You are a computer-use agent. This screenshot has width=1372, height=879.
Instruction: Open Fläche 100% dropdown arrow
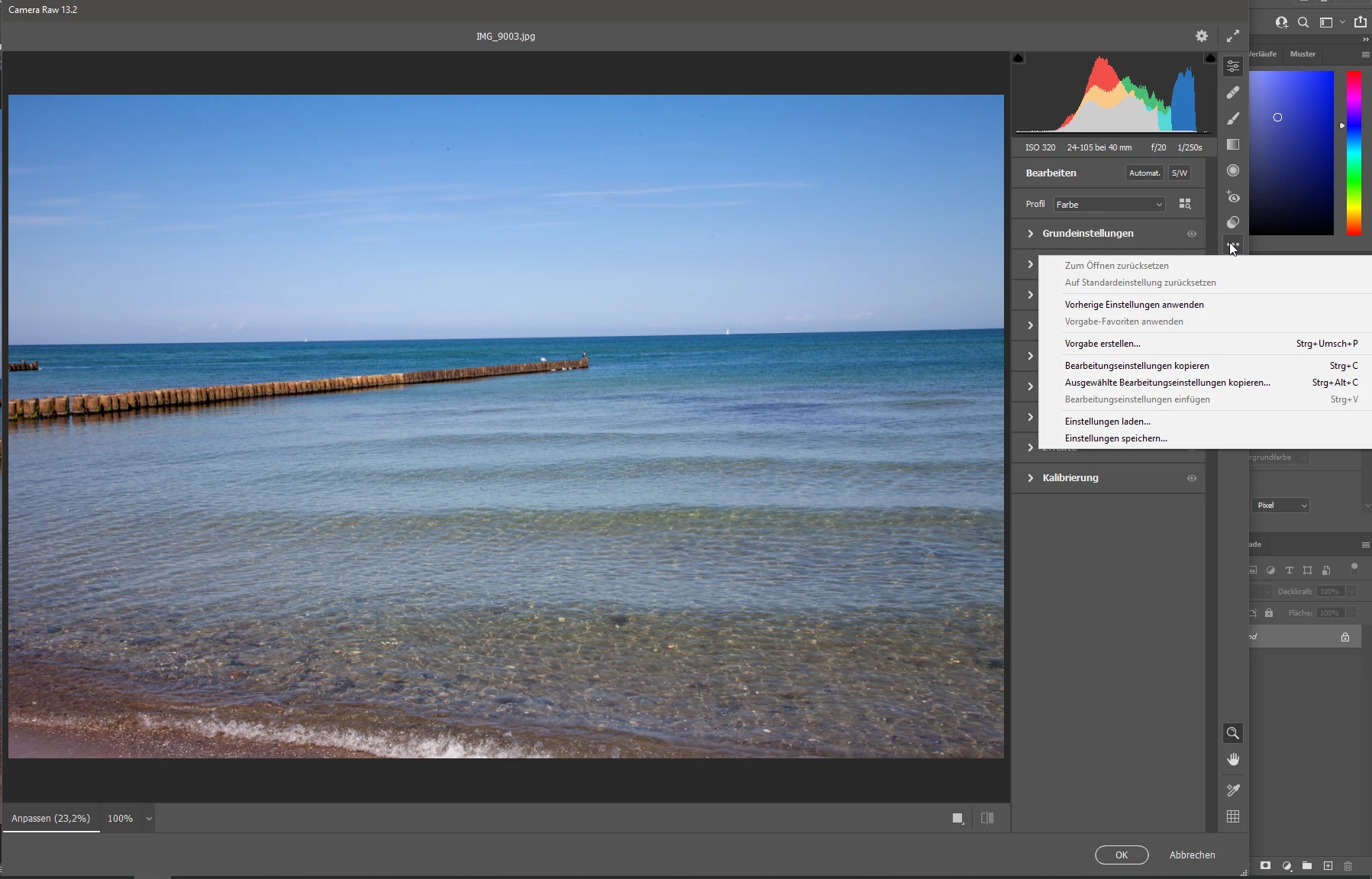pos(1351,612)
